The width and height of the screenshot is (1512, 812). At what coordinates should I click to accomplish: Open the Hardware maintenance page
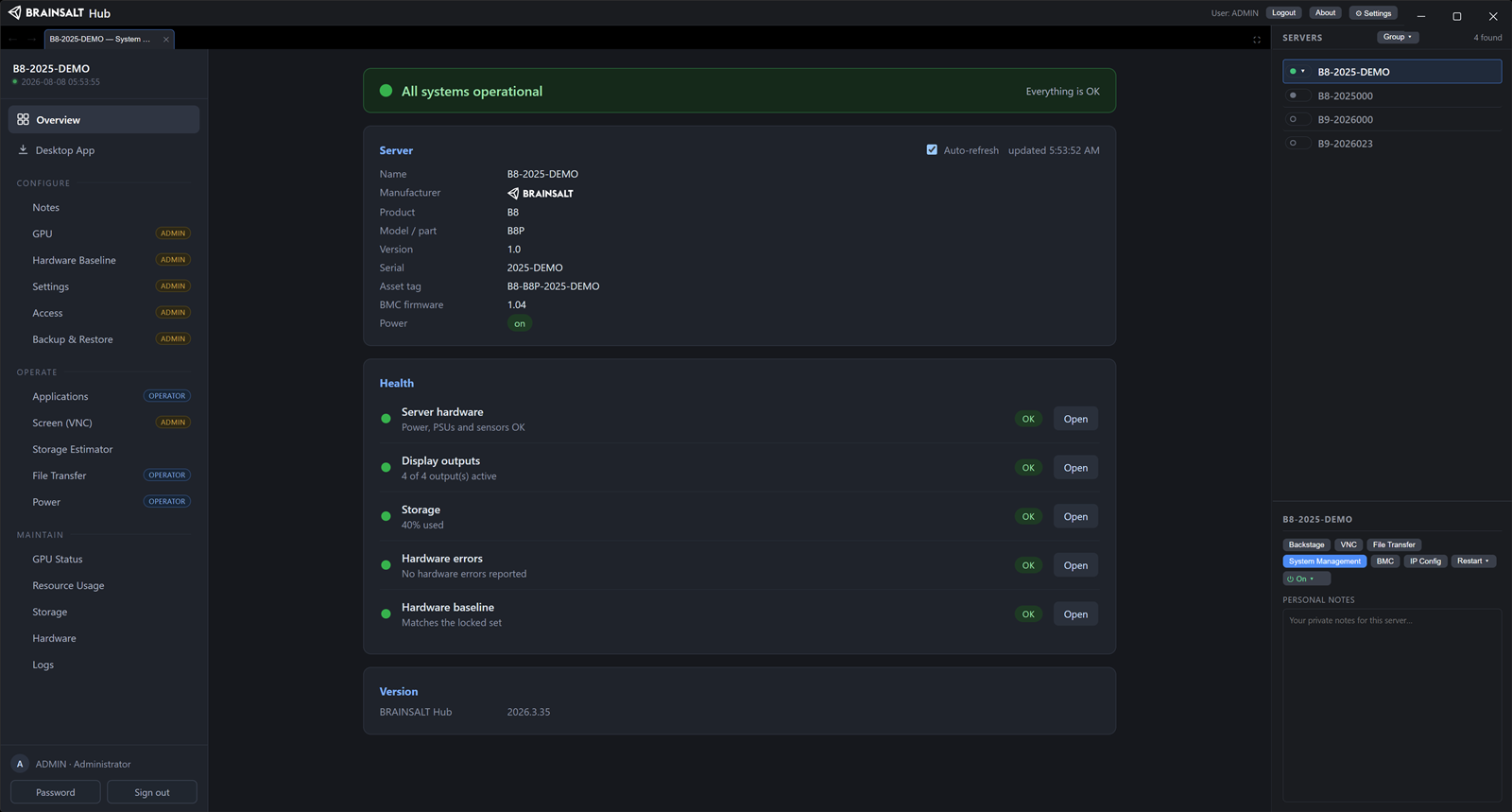[x=104, y=638]
